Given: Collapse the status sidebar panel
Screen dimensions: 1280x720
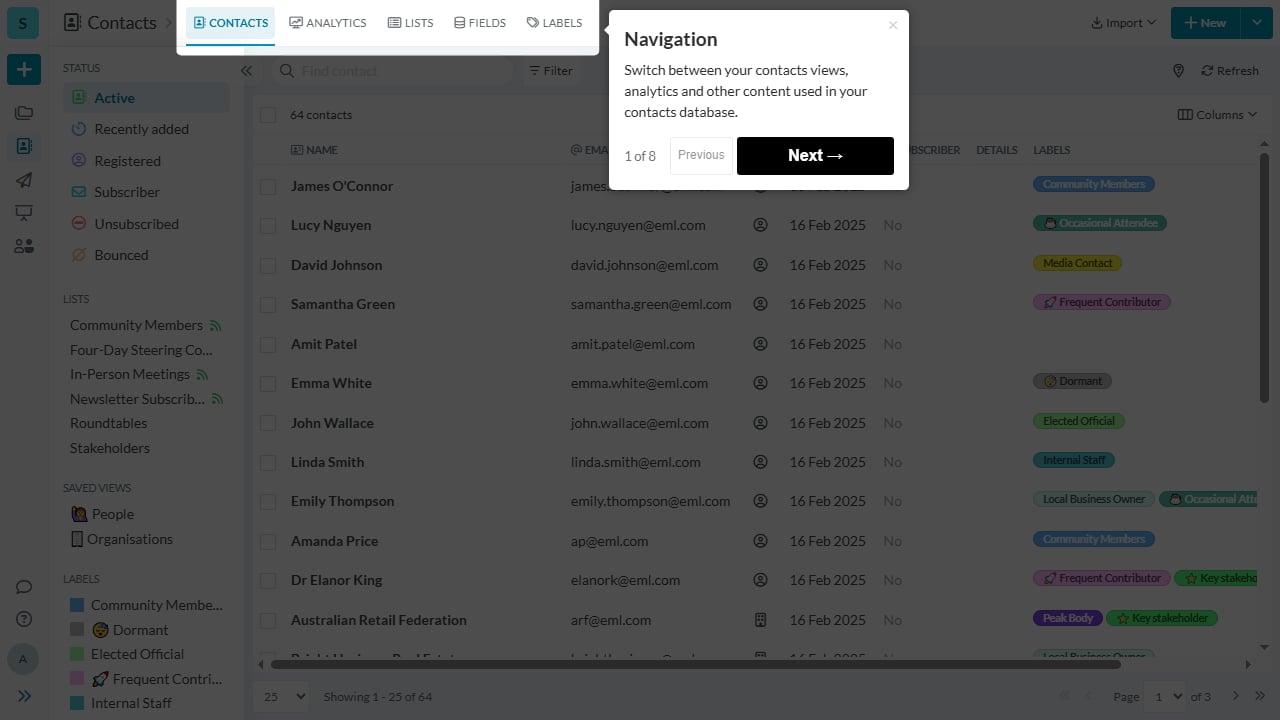Looking at the screenshot, I should coord(246,71).
